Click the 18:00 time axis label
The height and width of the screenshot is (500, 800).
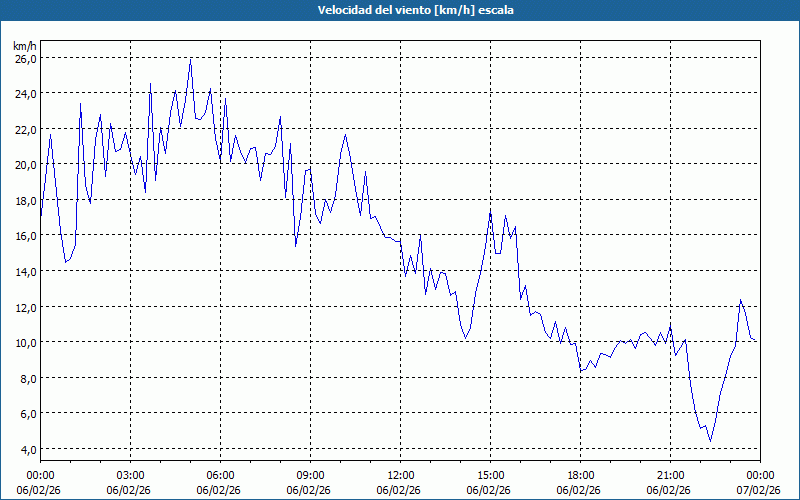pyautogui.click(x=580, y=475)
